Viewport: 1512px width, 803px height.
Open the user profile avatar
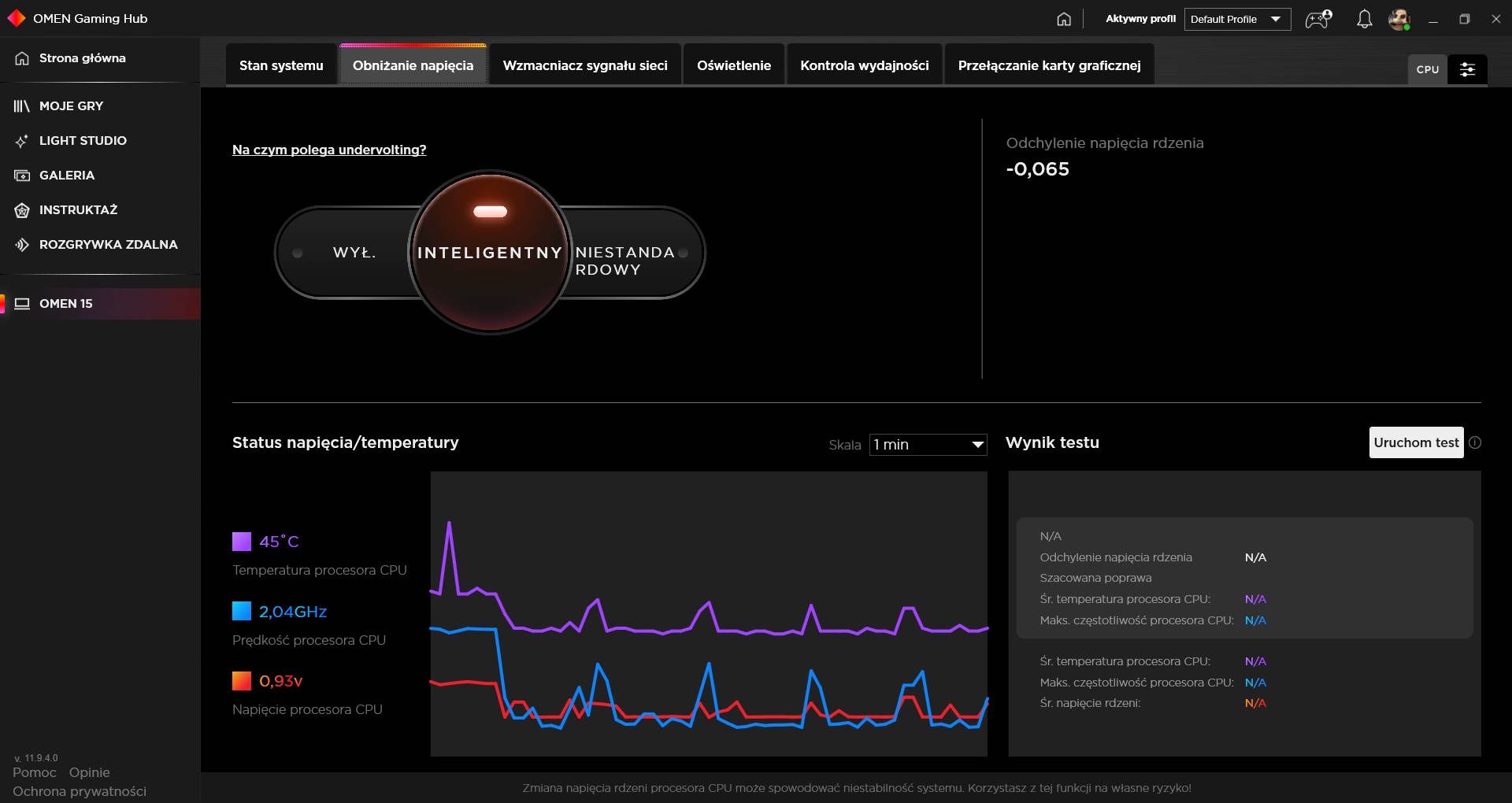(x=1399, y=19)
